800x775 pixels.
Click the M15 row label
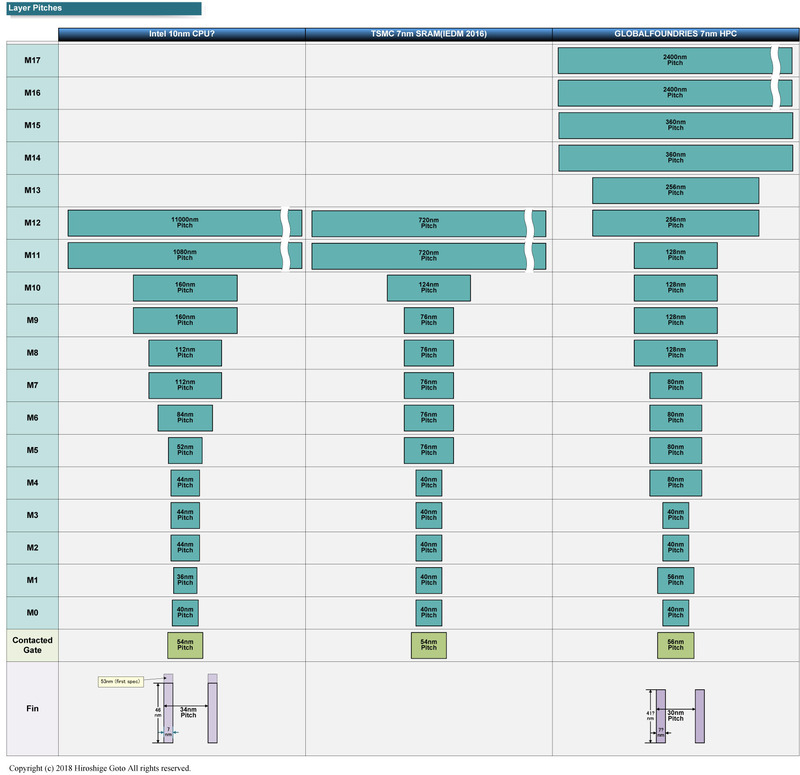[32, 126]
